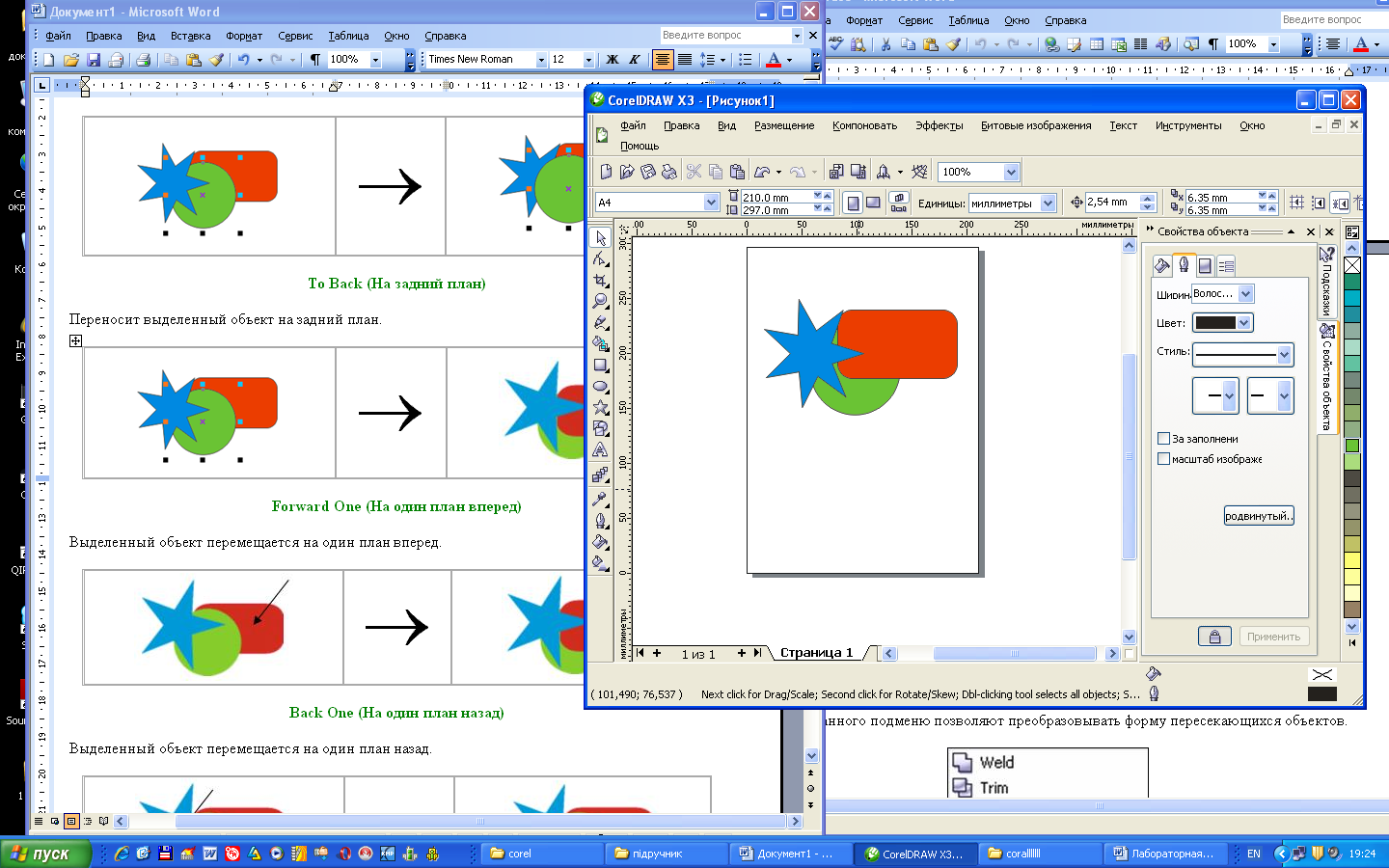
Task: Open page size A4 dropdown
Action: tap(711, 203)
